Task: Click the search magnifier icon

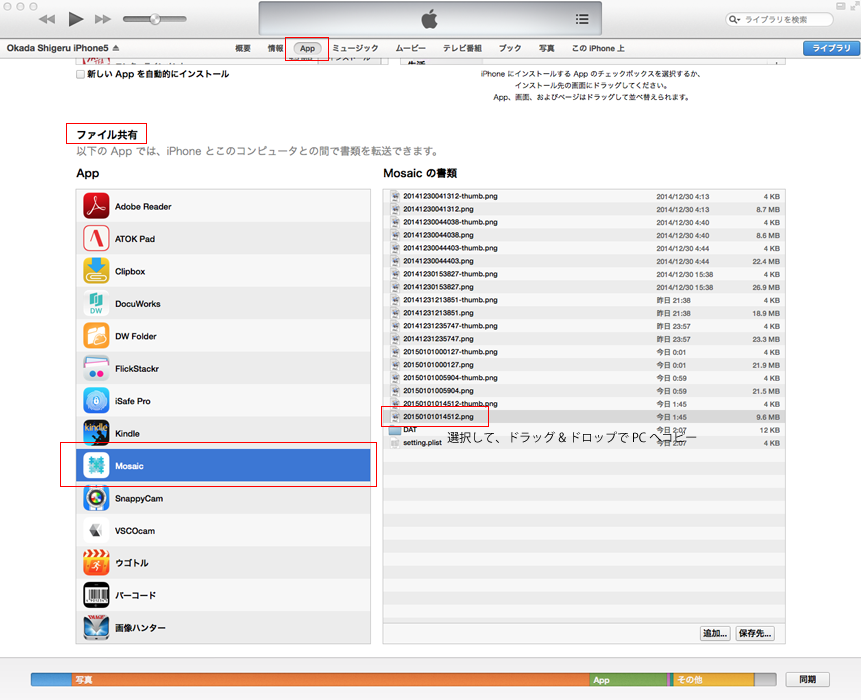Action: pos(734,20)
